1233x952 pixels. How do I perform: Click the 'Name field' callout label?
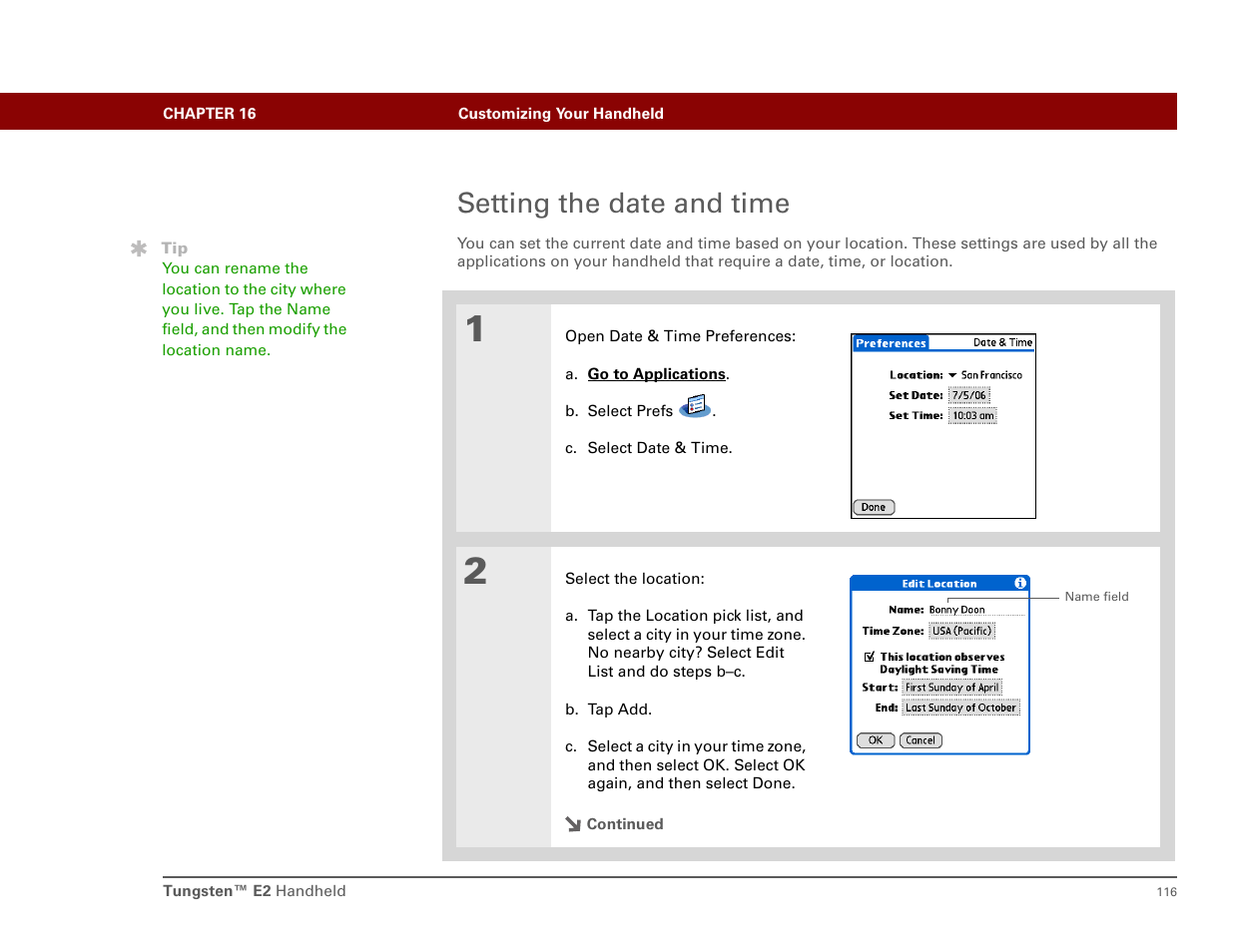tap(1096, 597)
